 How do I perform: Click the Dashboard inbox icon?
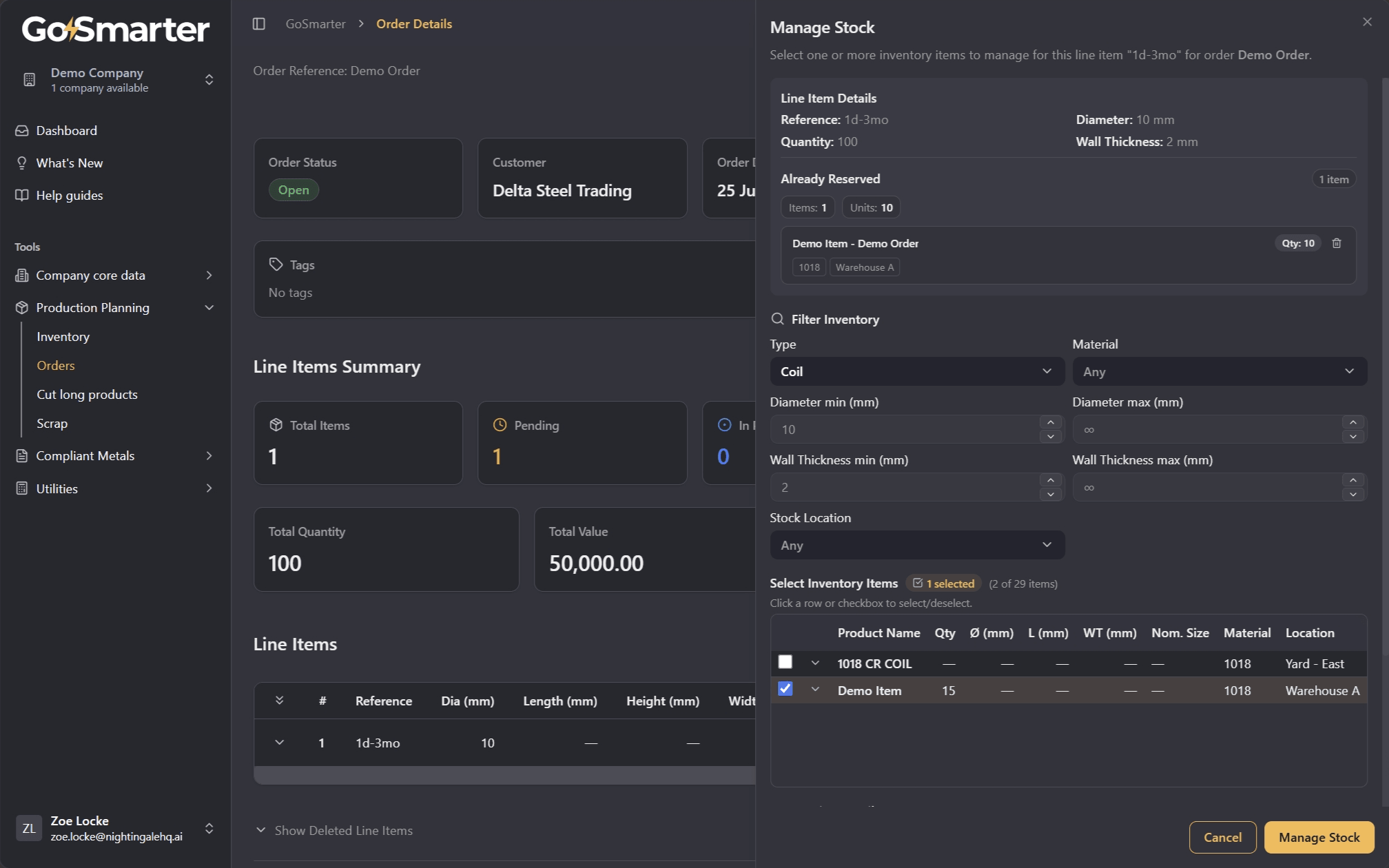click(22, 131)
